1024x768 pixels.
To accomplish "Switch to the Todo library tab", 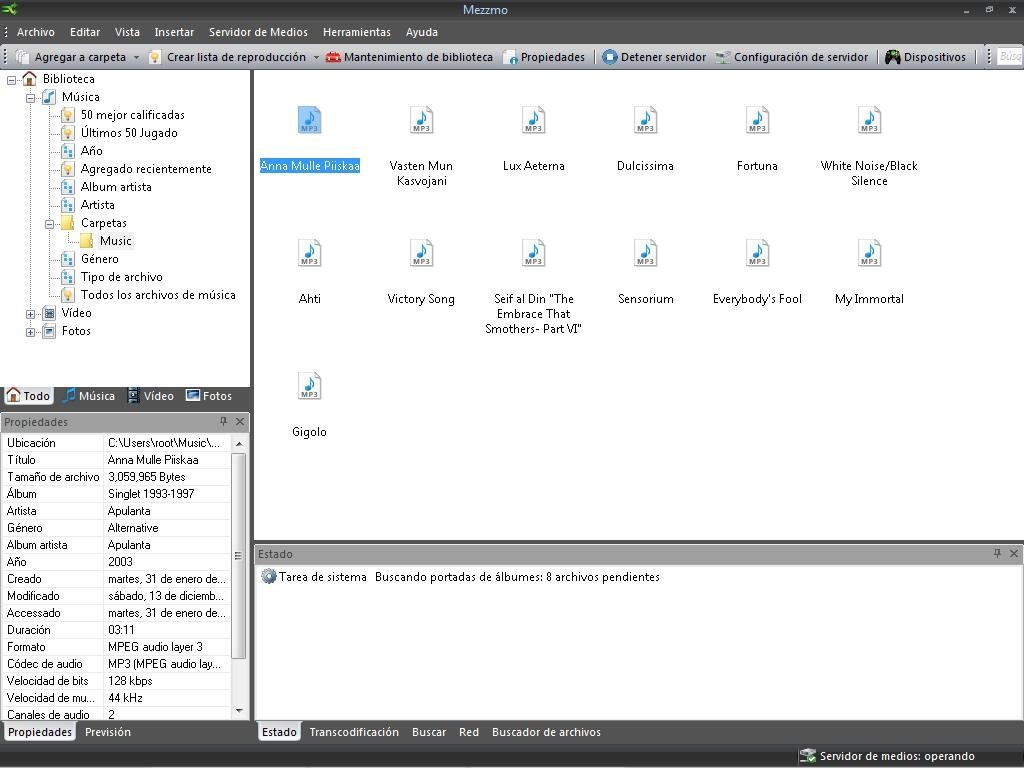I will pyautogui.click(x=28, y=396).
